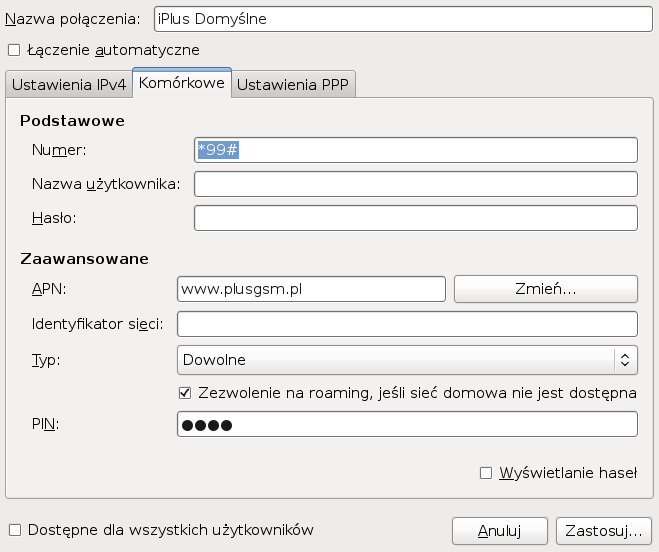The image size is (659, 552).
Task: Click the APN field with www.plusgsm.pl
Action: point(310,289)
